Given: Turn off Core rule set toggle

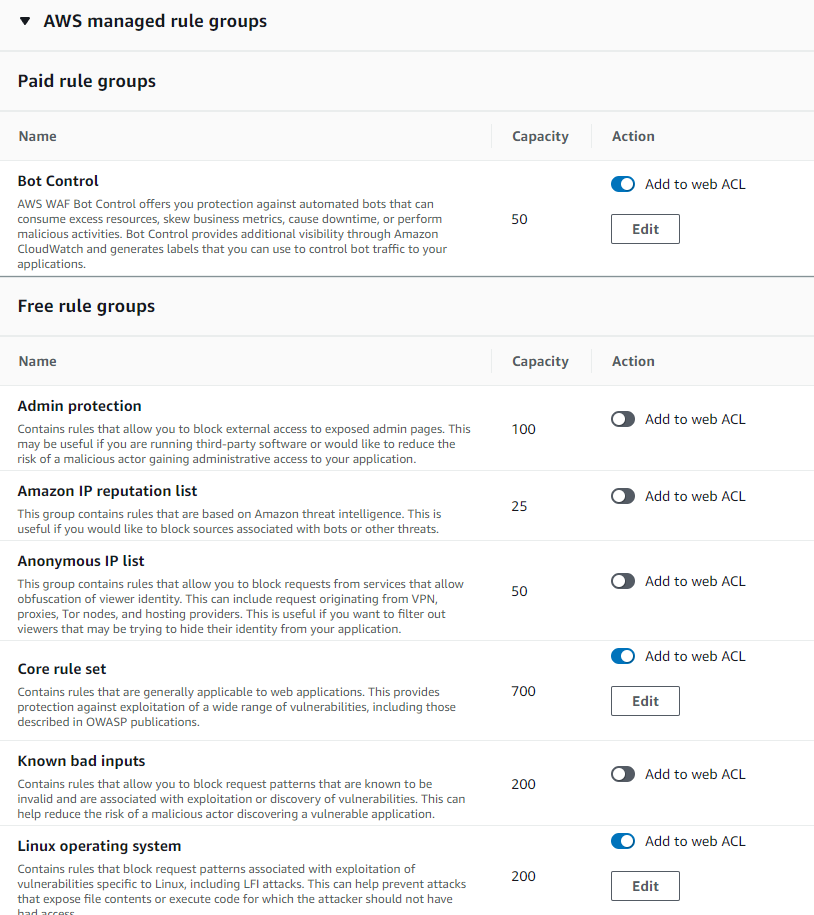Looking at the screenshot, I should pos(623,656).
